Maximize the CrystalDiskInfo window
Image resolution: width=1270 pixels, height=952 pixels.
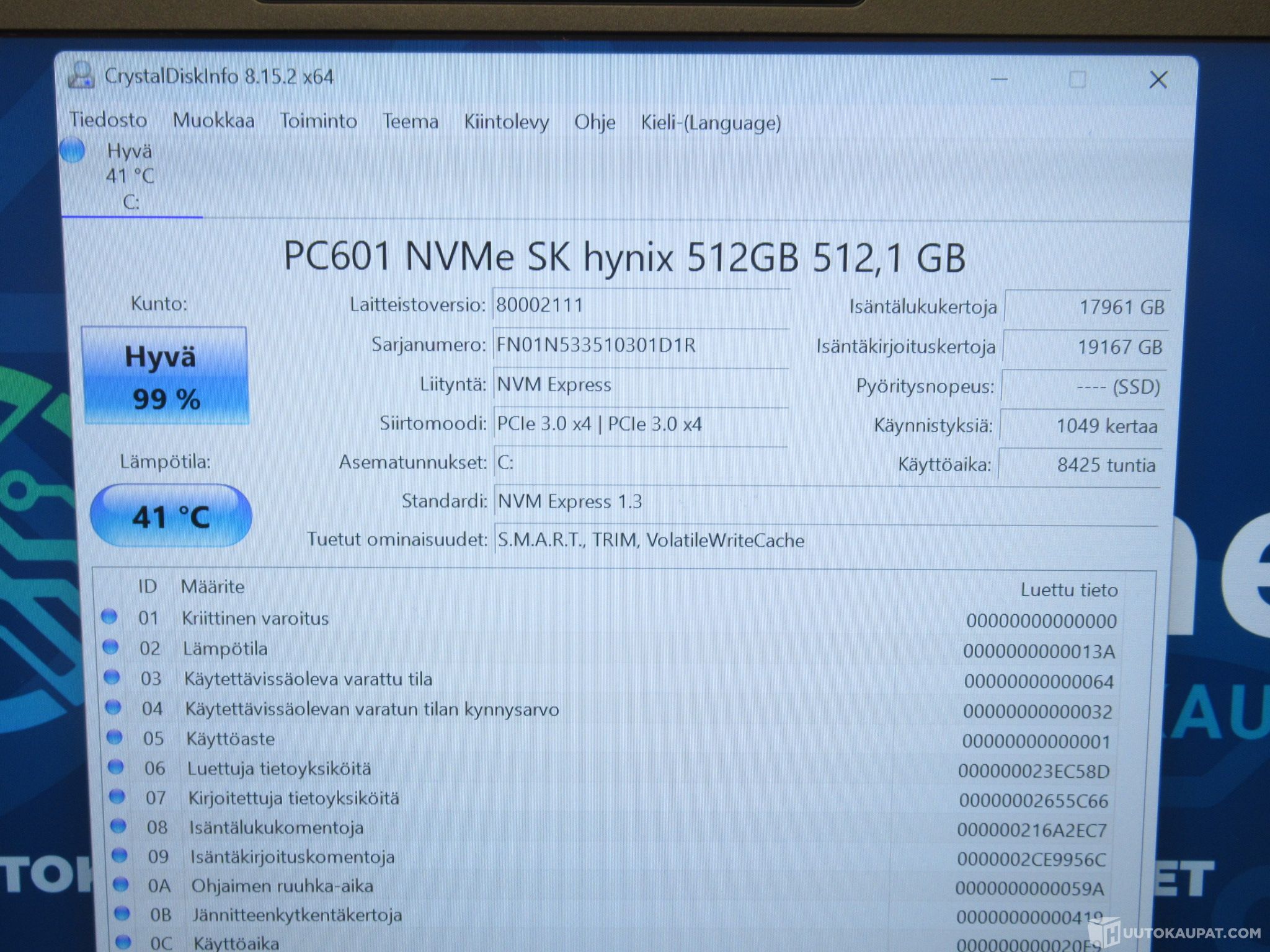point(1077,79)
